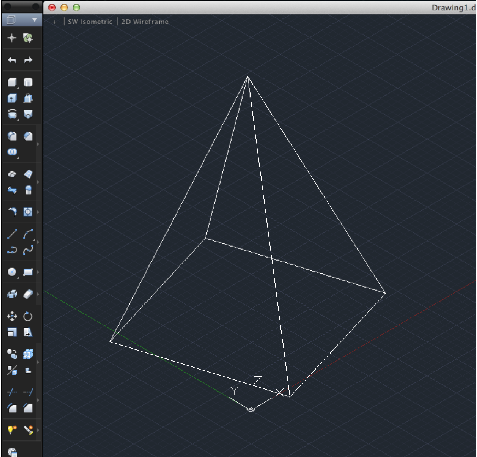Redo the last undone action
The width and height of the screenshot is (477, 457).
pyautogui.click(x=28, y=60)
